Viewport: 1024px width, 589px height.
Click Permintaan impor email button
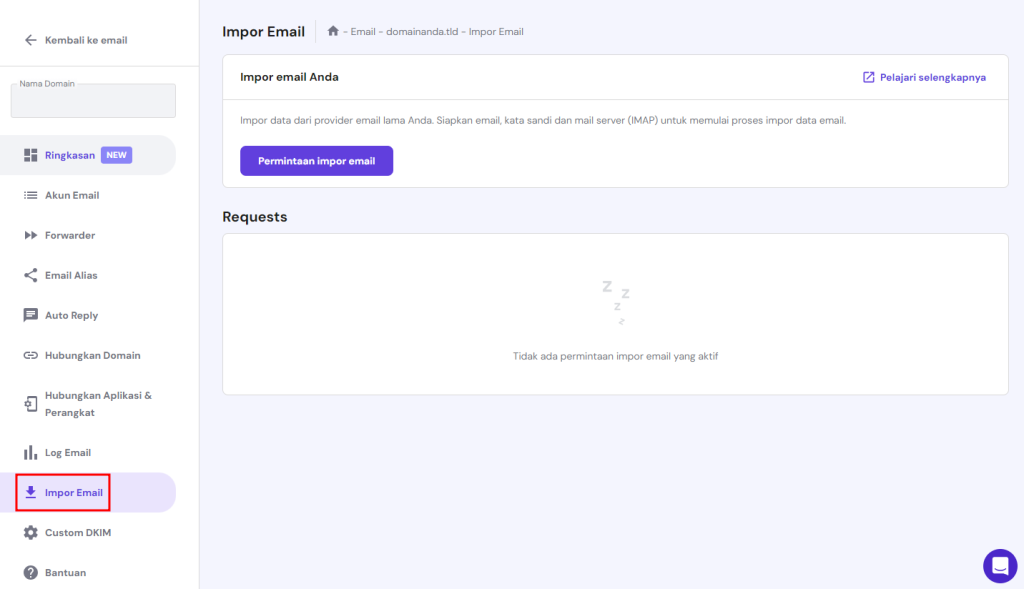point(316,160)
